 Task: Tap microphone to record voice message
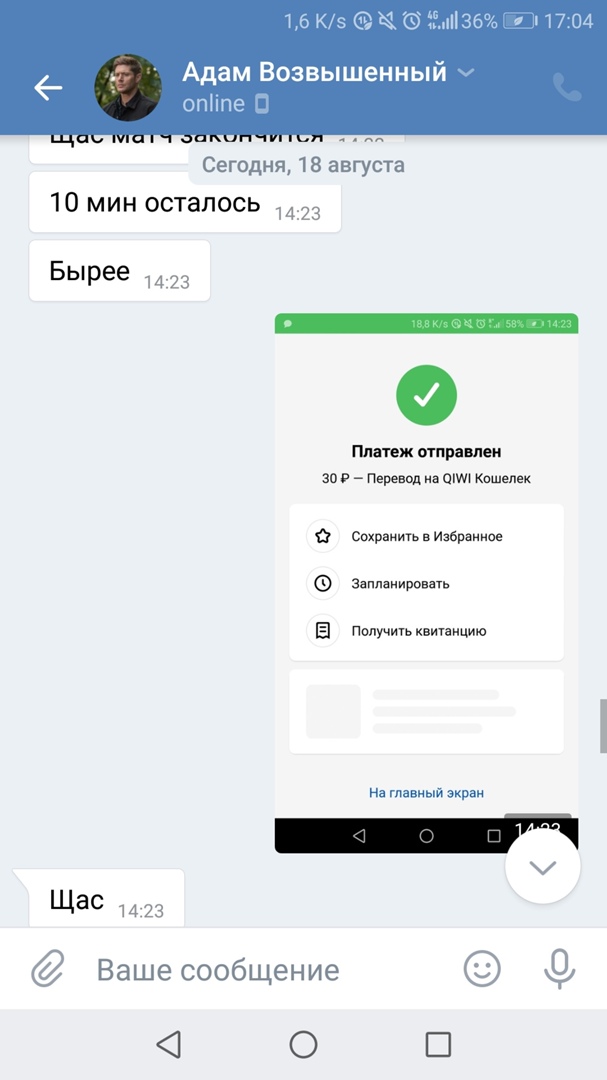pos(558,968)
